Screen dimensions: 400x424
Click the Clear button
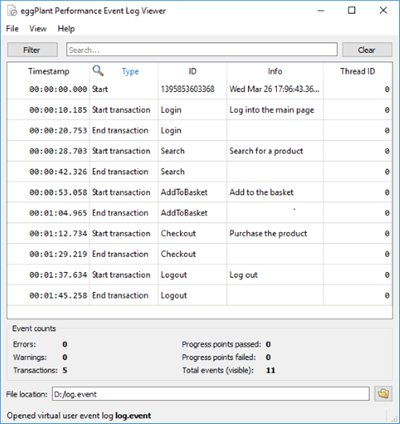(x=367, y=50)
